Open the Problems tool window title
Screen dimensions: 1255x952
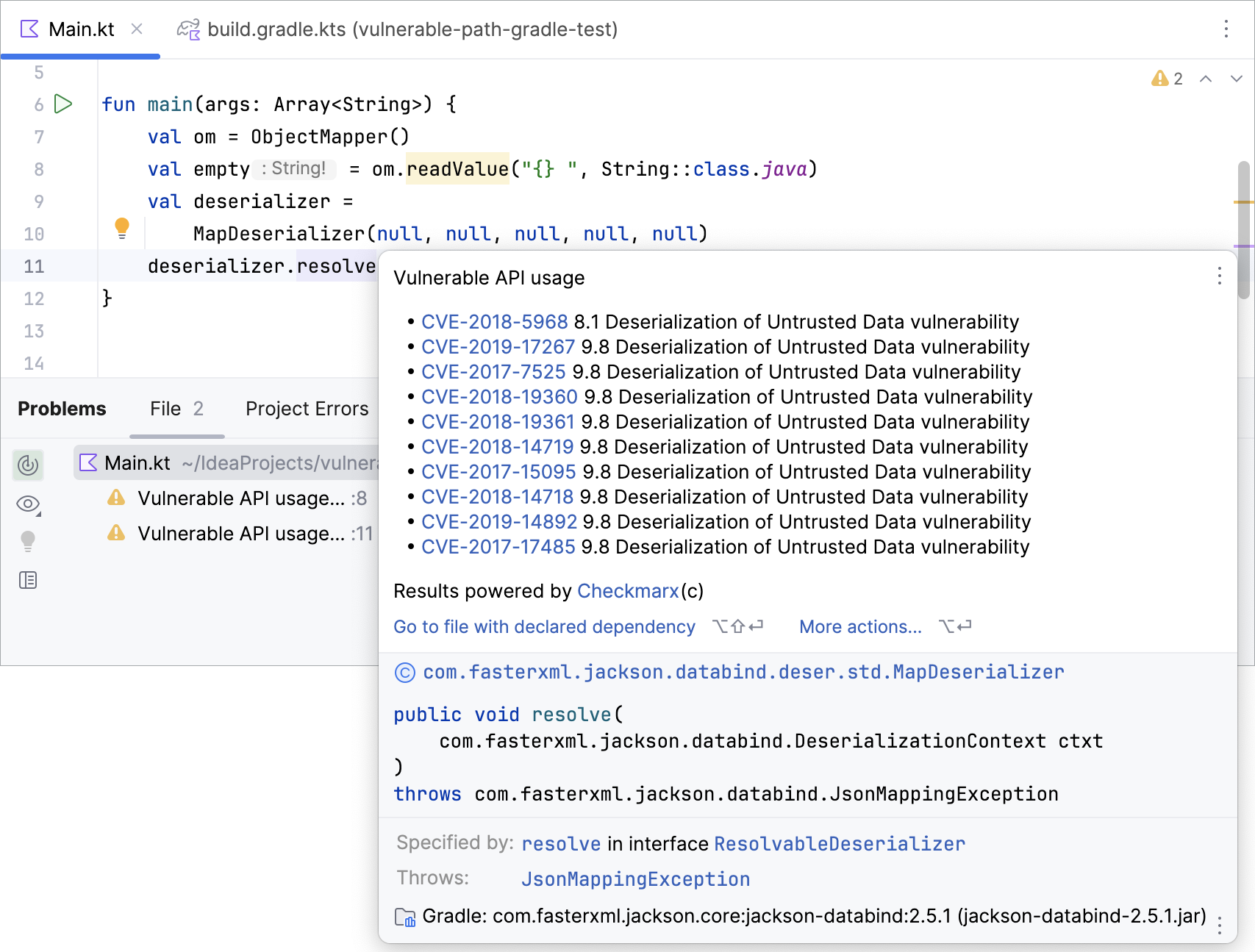62,409
